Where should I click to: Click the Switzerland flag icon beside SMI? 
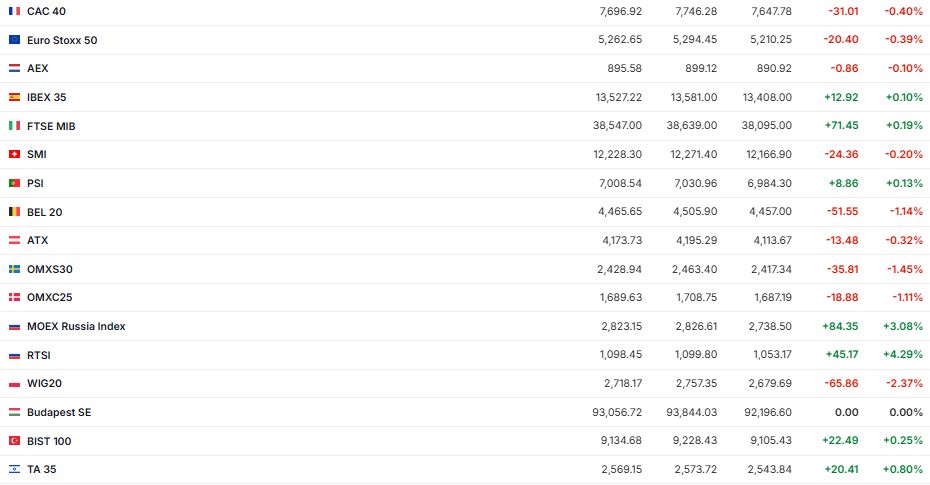click(x=14, y=154)
